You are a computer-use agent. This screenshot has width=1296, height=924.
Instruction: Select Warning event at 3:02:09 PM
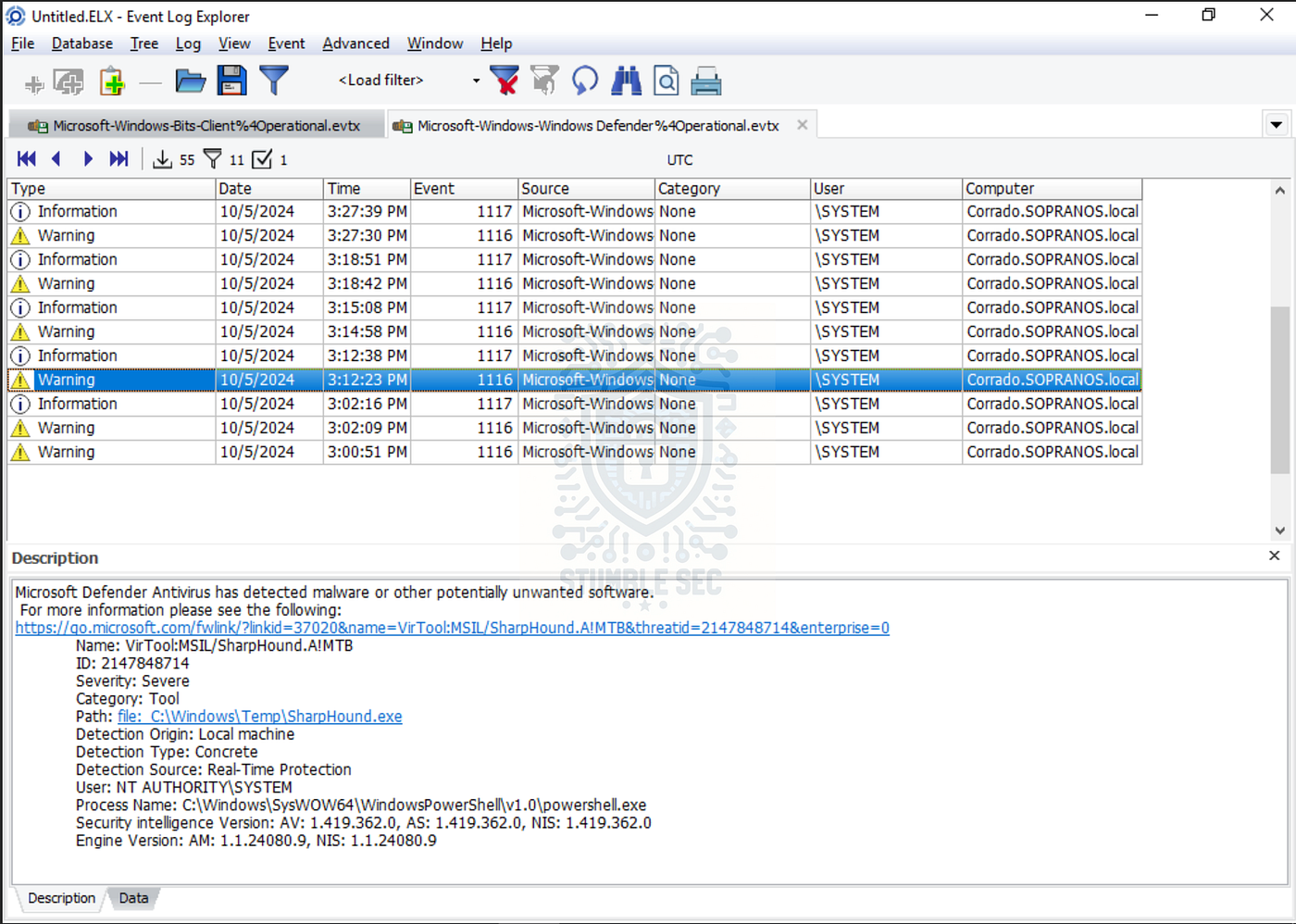[x=574, y=429]
